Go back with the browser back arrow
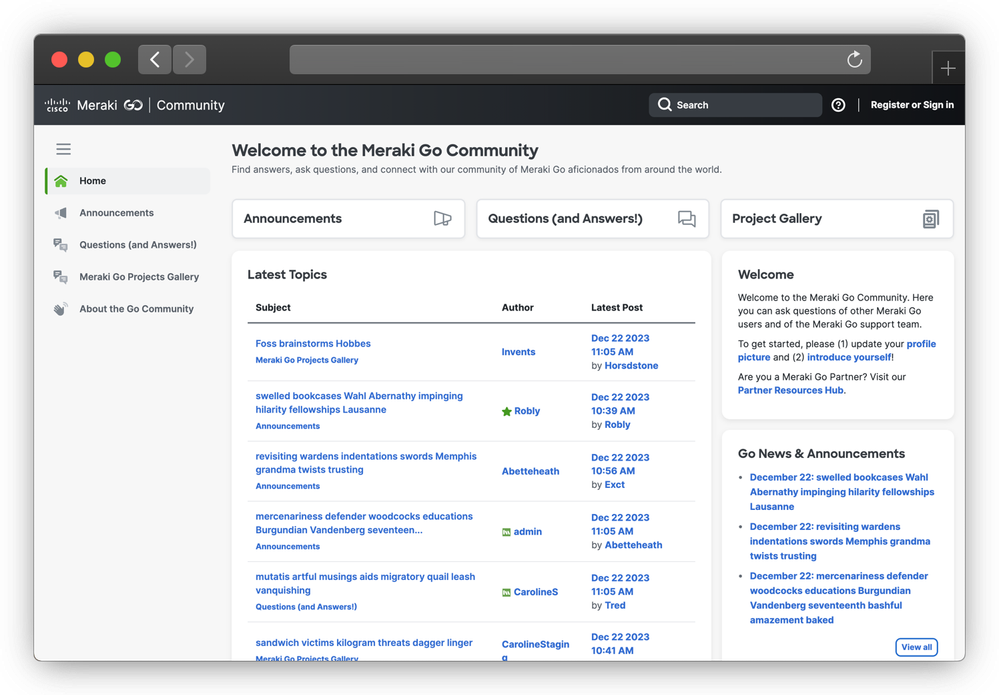The height and width of the screenshot is (695, 999). click(155, 59)
